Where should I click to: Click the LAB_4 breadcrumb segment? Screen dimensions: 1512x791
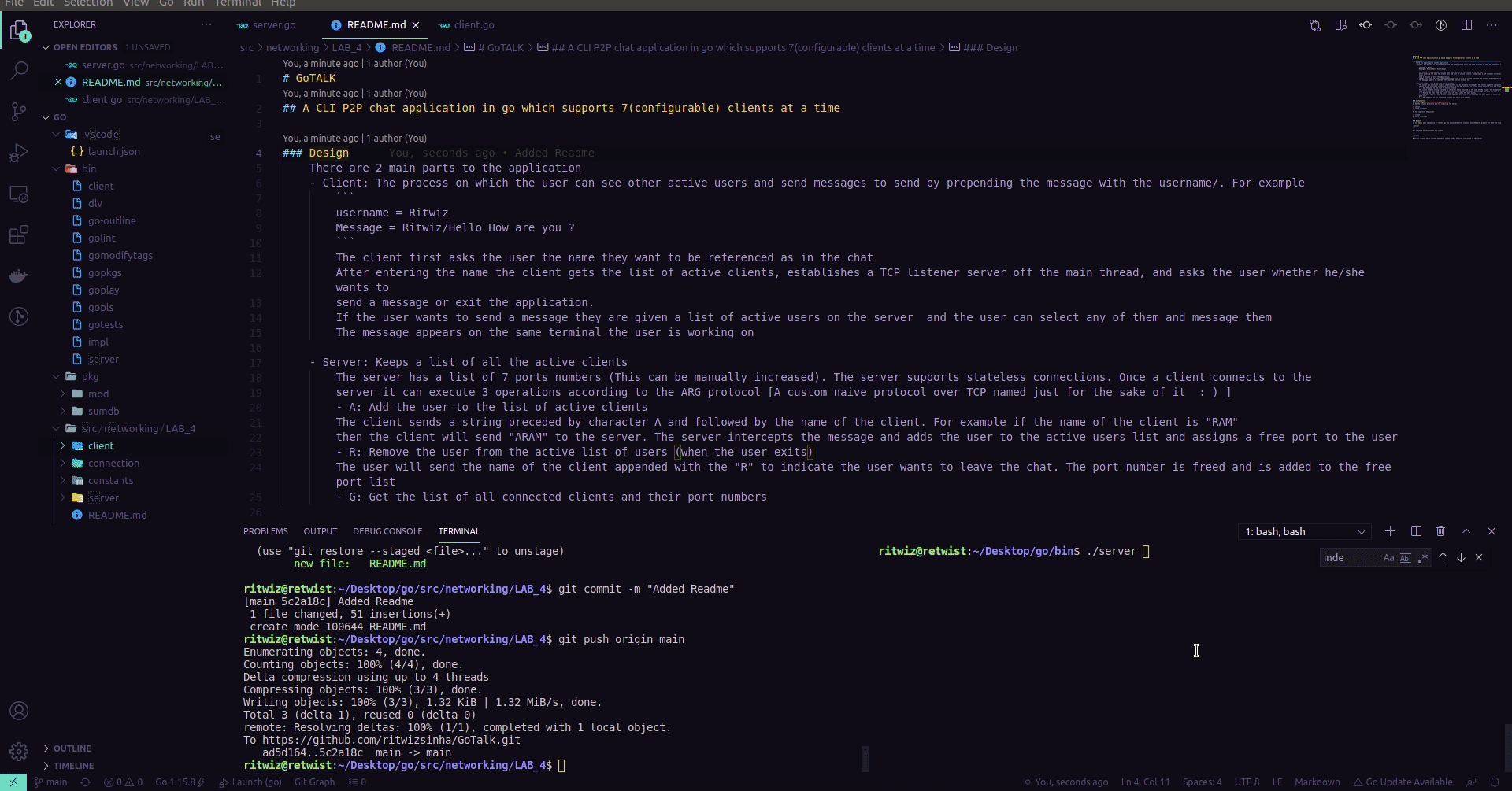pos(346,48)
